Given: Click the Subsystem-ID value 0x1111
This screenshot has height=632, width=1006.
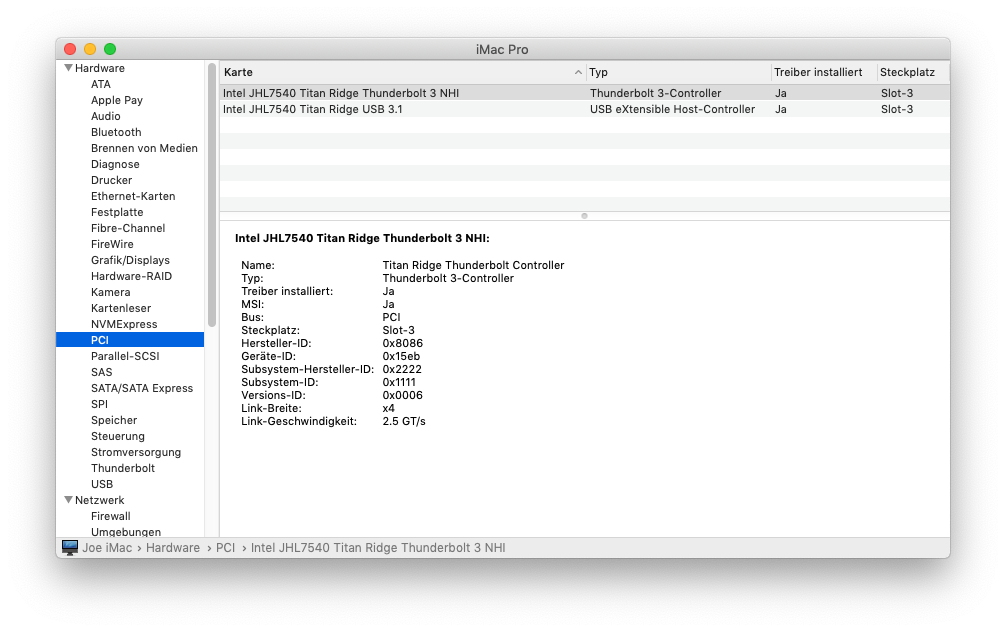Looking at the screenshot, I should click(399, 382).
